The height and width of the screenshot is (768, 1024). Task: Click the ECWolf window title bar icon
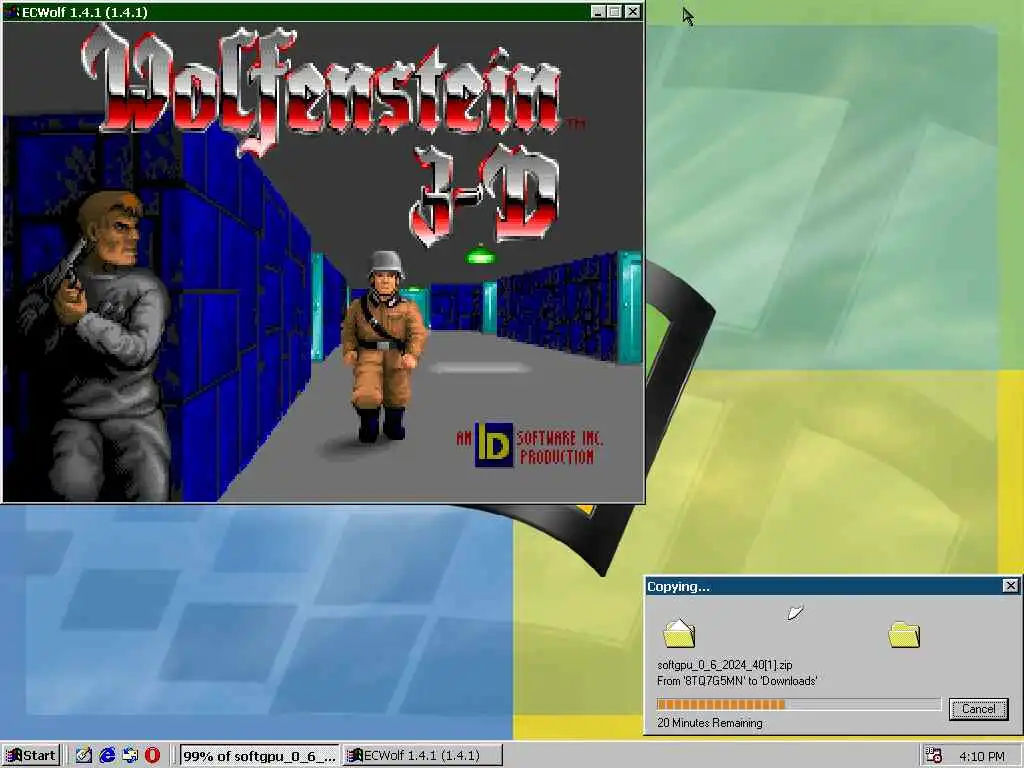click(12, 12)
